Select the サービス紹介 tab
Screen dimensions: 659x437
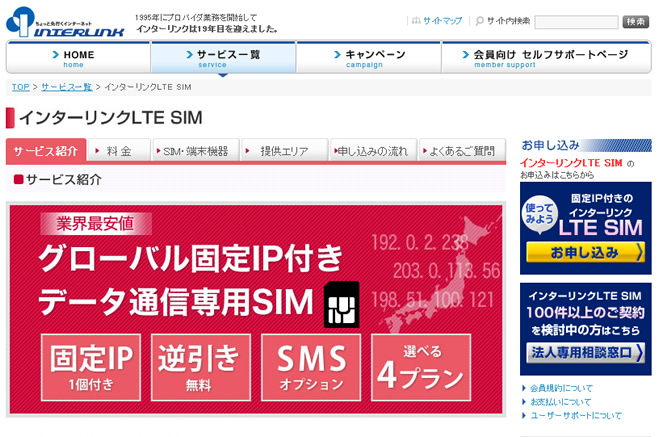click(46, 151)
